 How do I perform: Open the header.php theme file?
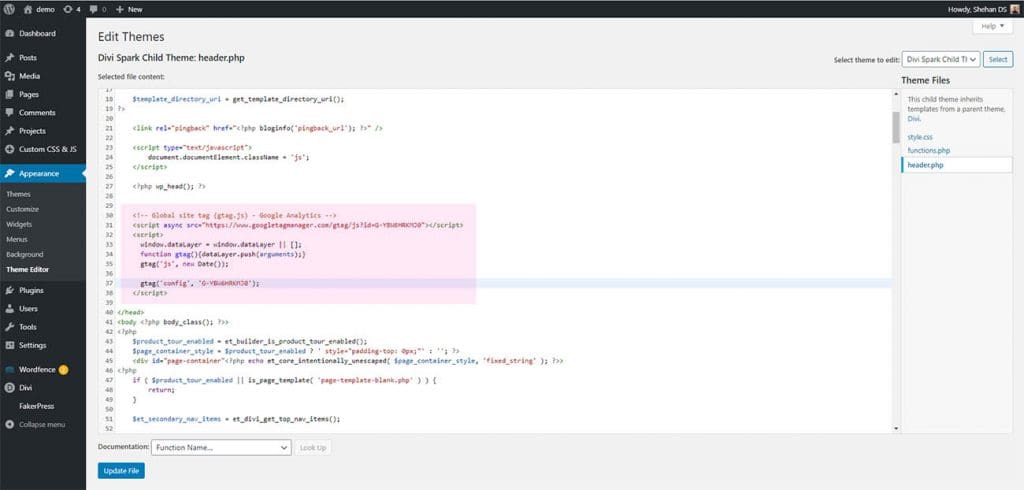click(925, 165)
